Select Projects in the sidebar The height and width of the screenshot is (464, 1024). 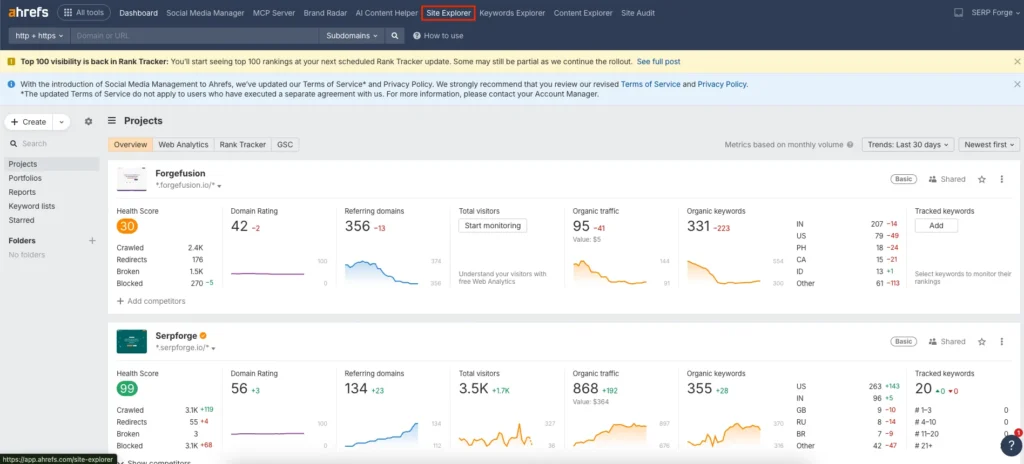[52, 164]
